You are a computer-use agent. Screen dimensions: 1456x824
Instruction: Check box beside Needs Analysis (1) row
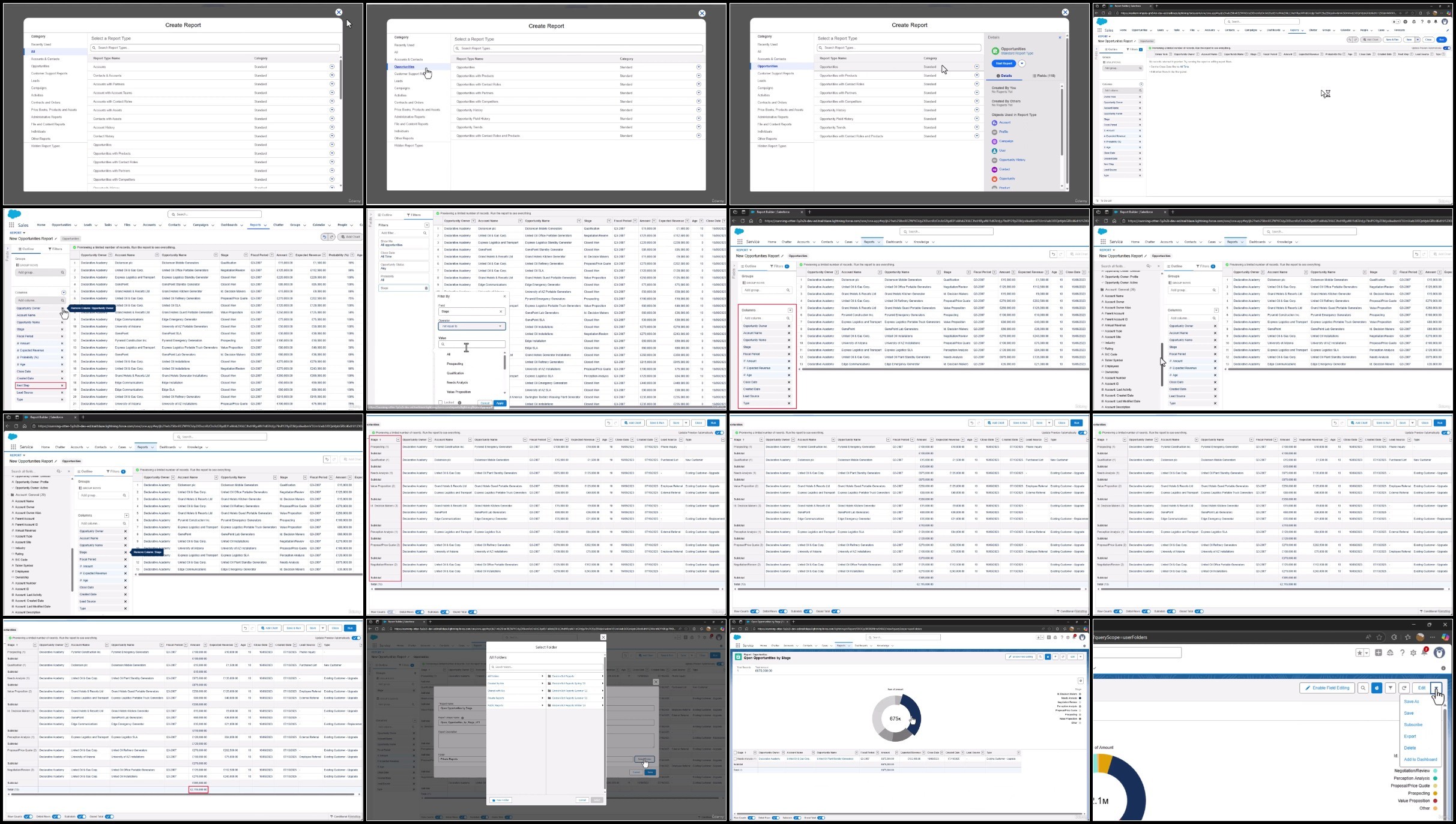(x=735, y=759)
